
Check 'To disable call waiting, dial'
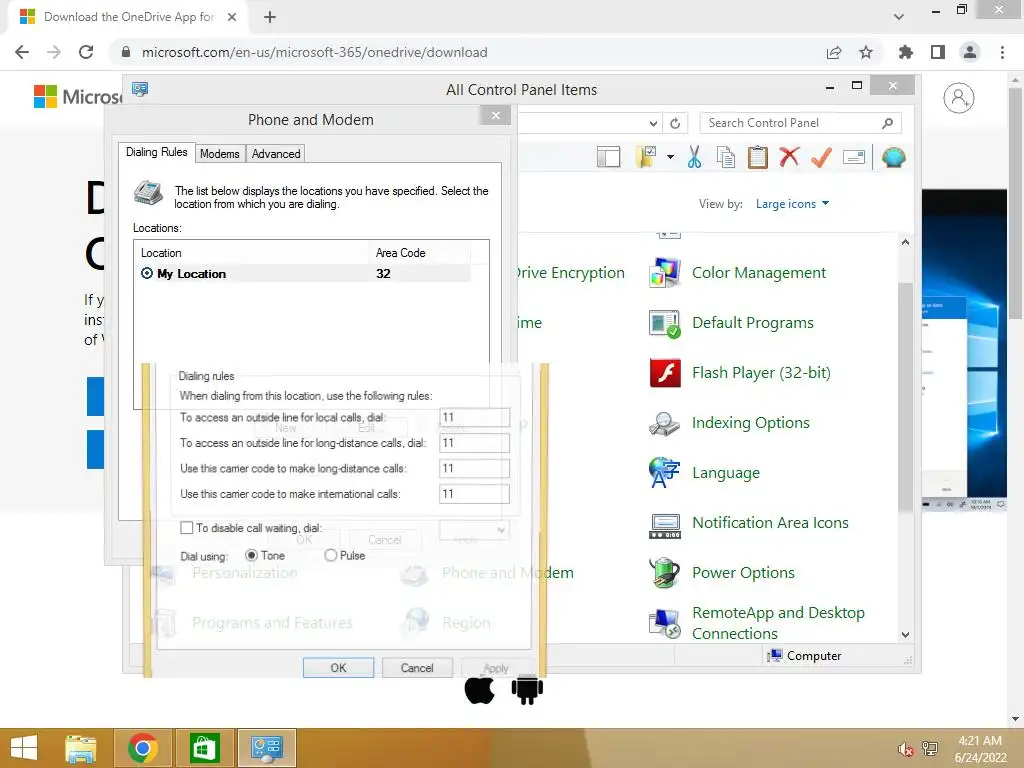(187, 528)
